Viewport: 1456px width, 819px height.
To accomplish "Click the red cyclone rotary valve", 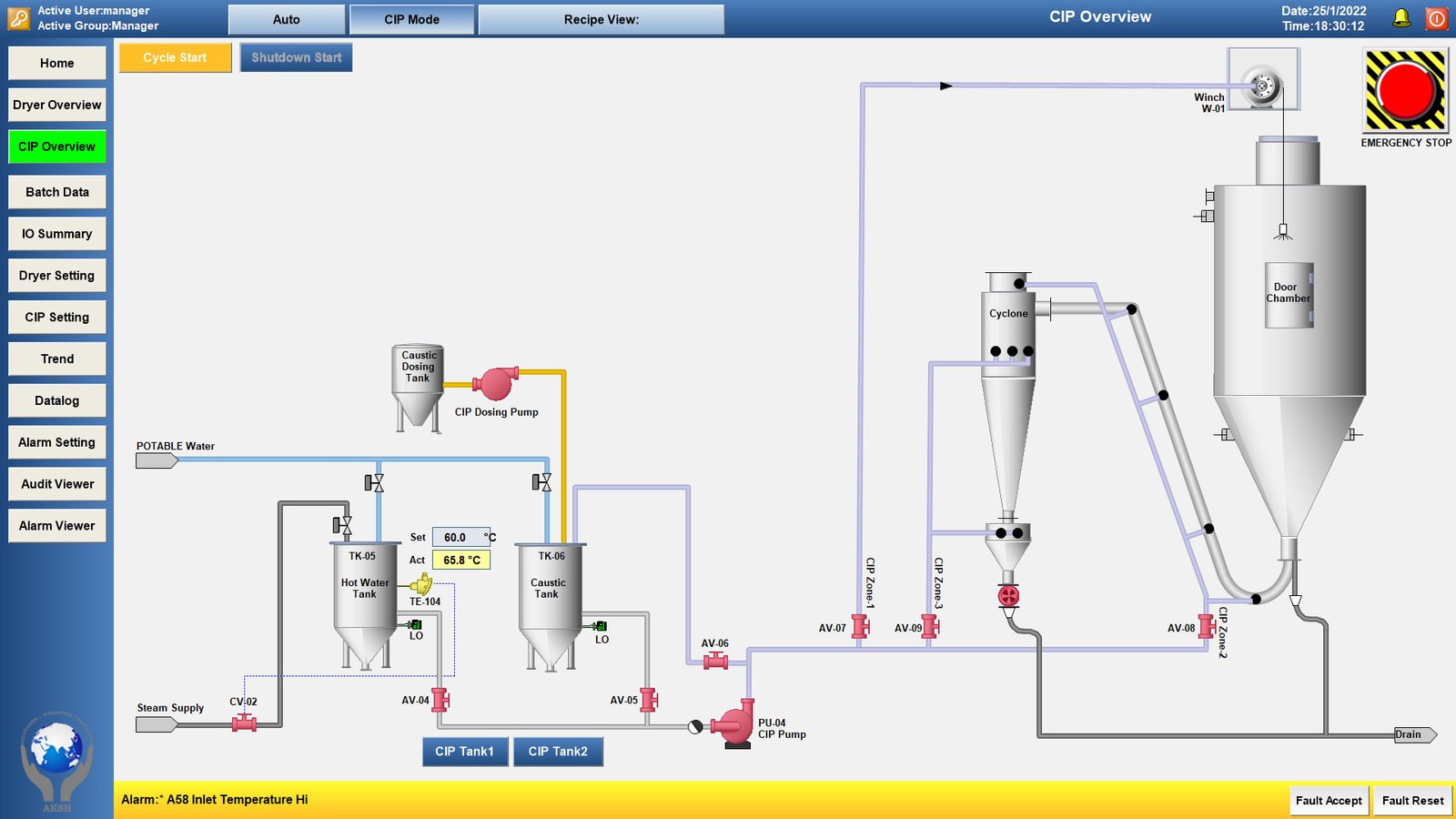I will [x=1008, y=596].
